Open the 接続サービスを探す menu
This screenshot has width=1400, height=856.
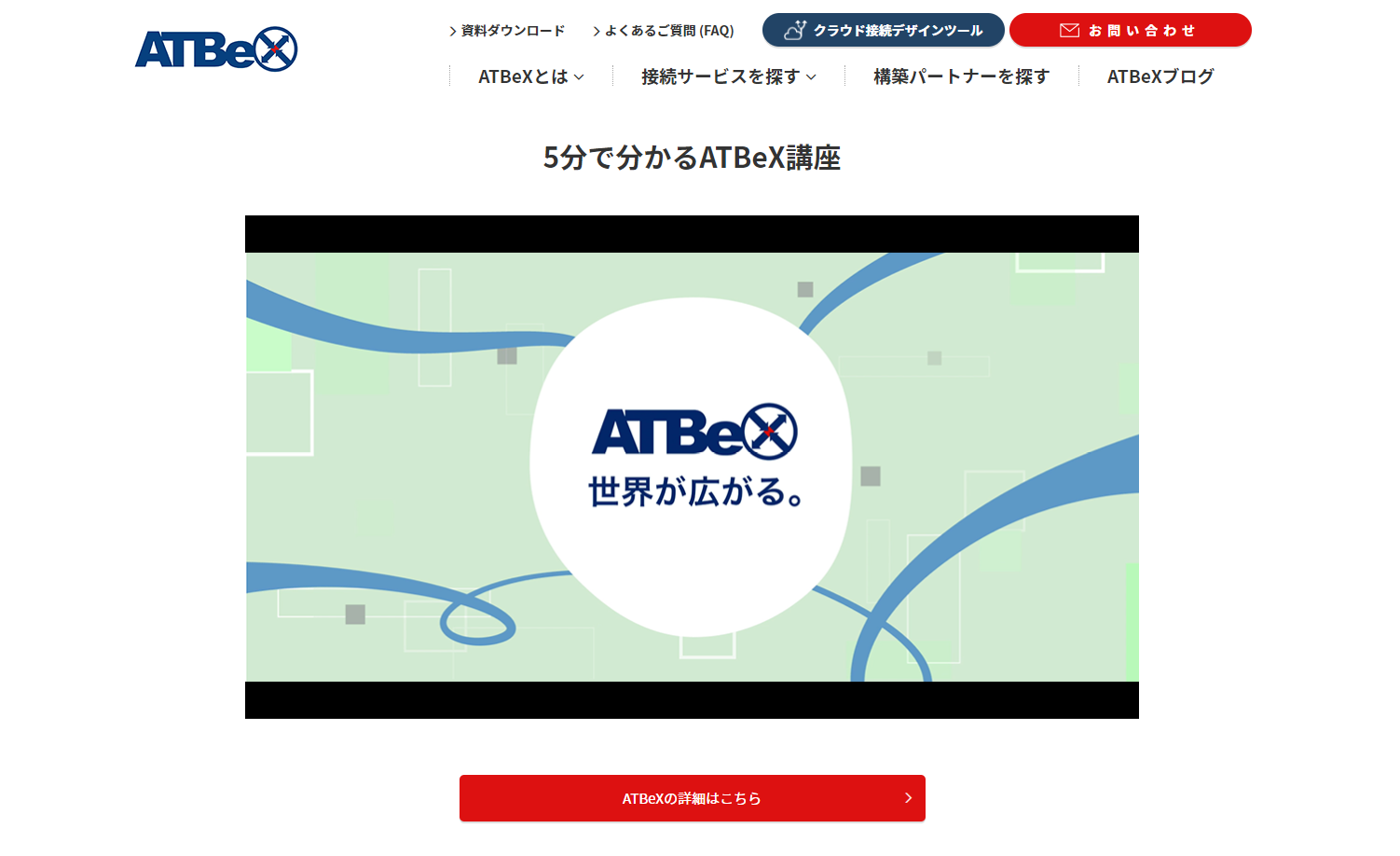pyautogui.click(x=729, y=76)
